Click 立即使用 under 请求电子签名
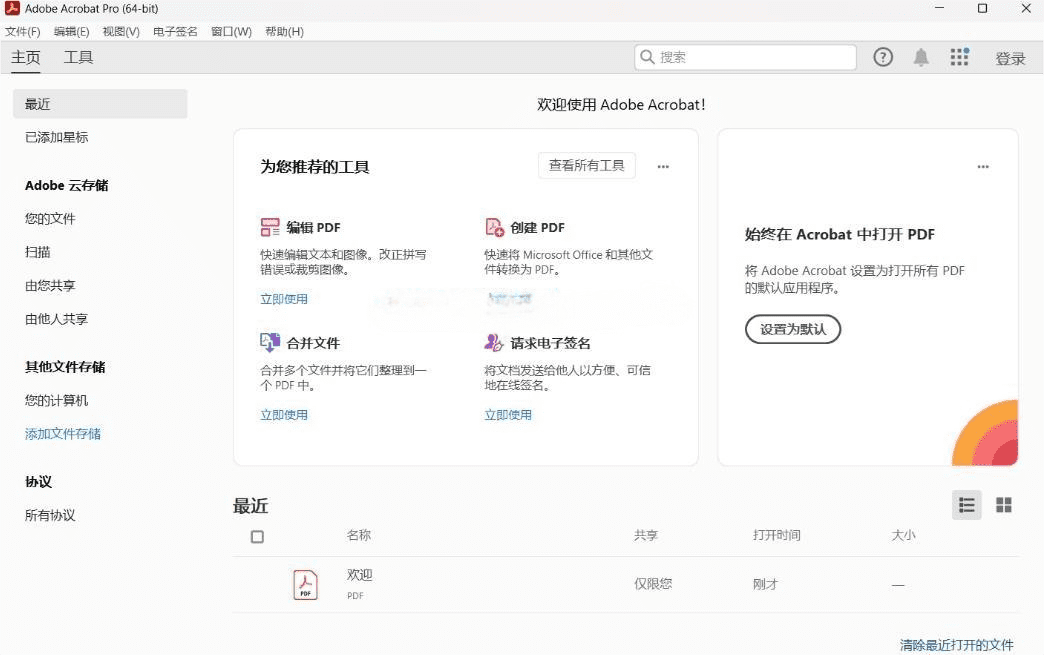The image size is (1044, 655). click(508, 415)
